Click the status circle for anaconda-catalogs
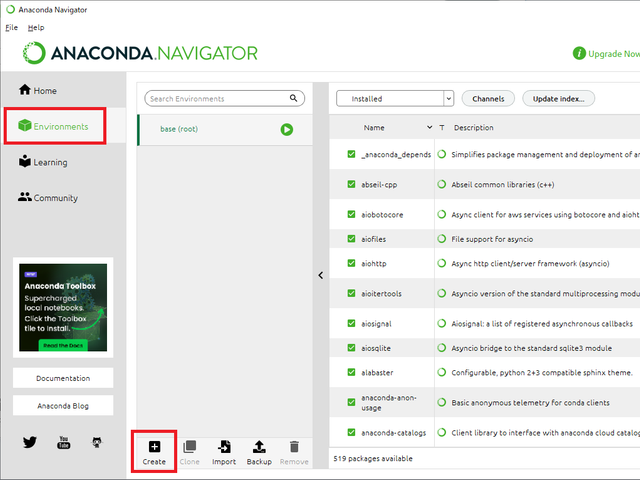 (x=442, y=432)
